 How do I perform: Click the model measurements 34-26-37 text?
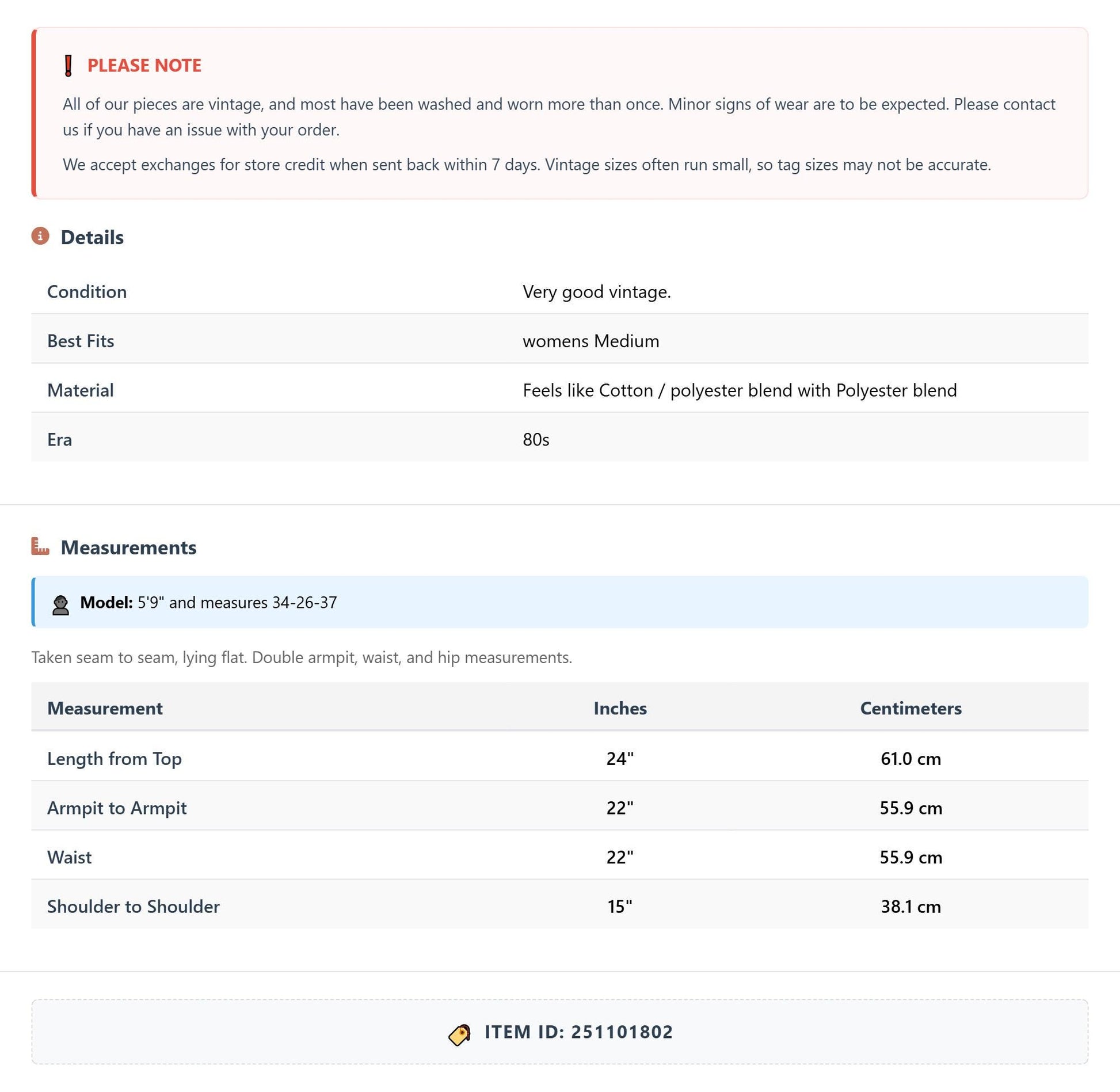[304, 603]
